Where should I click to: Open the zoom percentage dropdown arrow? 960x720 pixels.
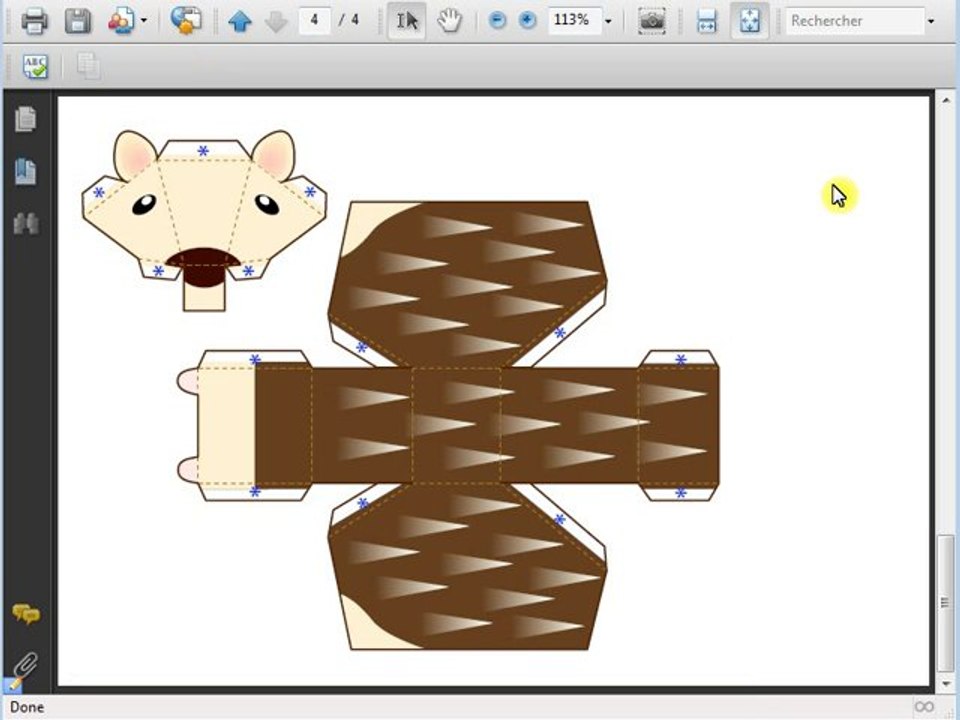(x=608, y=20)
